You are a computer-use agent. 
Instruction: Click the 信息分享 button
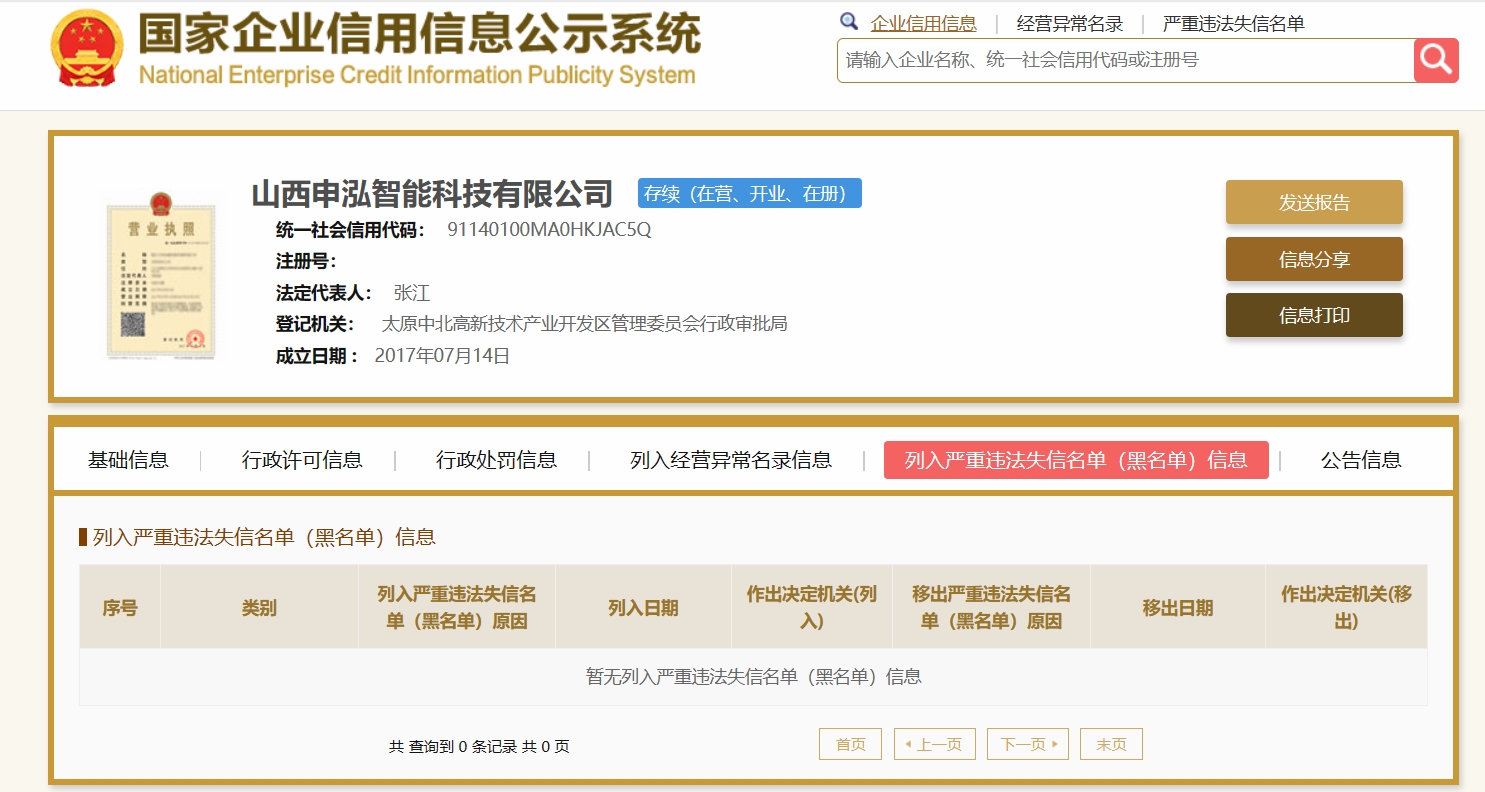click(1314, 259)
